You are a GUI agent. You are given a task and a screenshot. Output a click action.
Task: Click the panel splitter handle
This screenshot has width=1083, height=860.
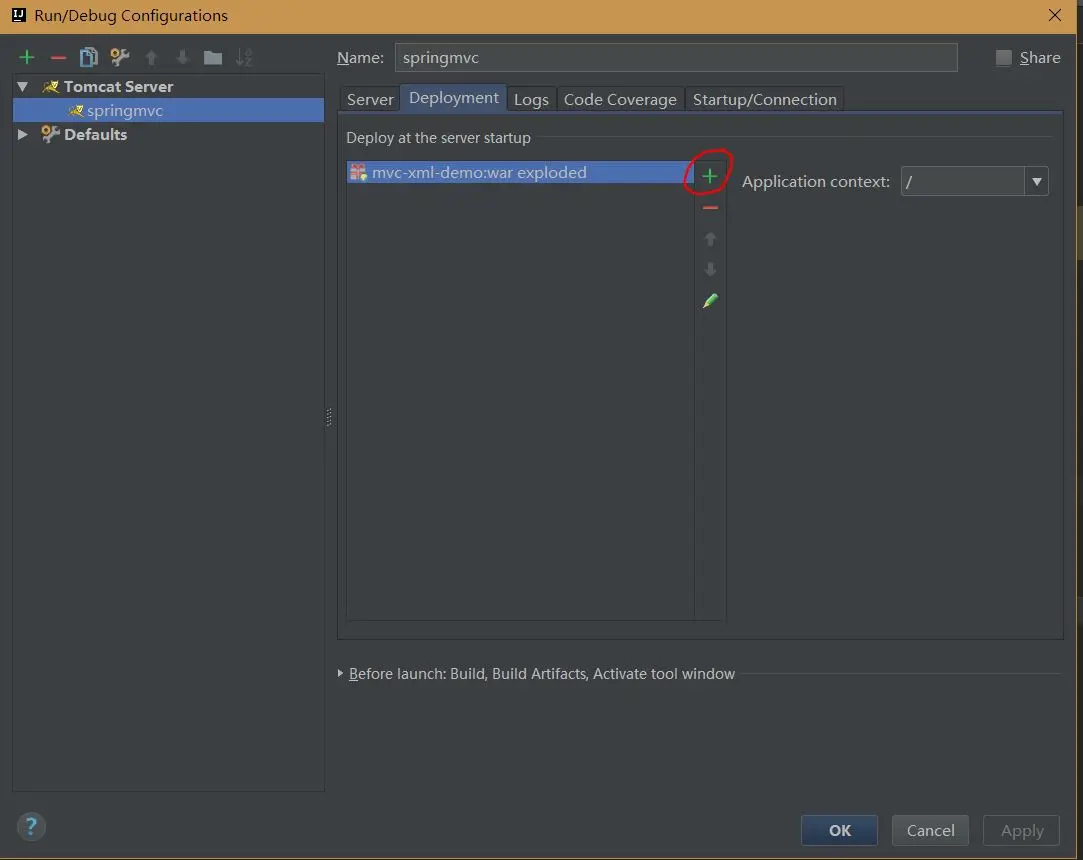click(329, 417)
